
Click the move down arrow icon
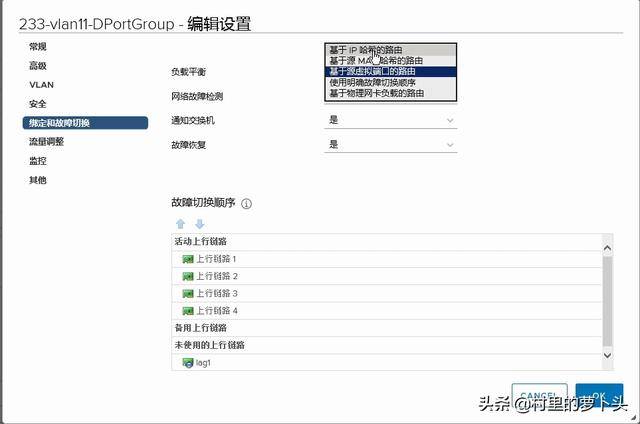[199, 224]
